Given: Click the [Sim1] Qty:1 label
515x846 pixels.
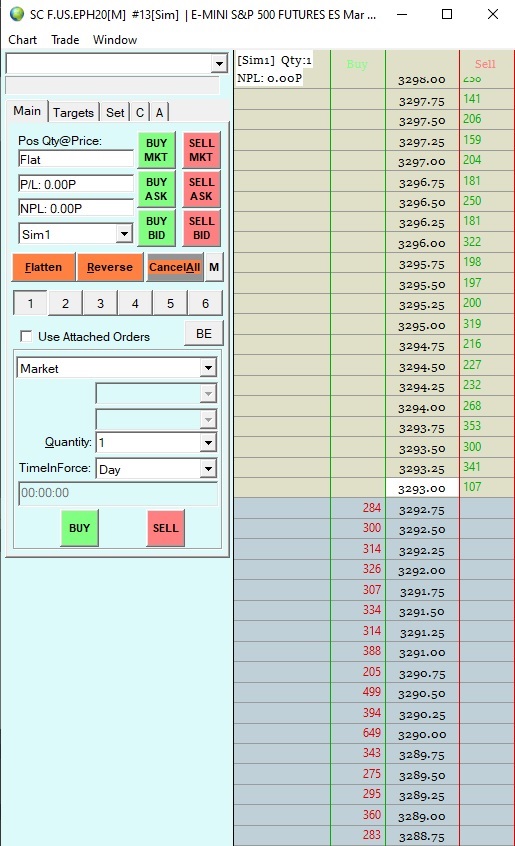Looking at the screenshot, I should point(274,60).
